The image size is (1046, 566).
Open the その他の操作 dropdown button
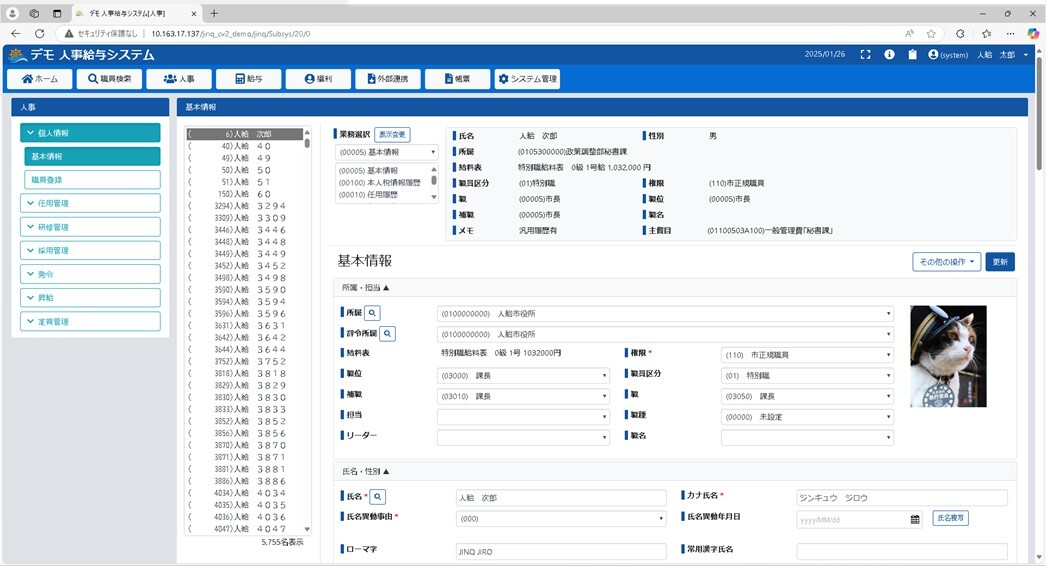coord(945,262)
